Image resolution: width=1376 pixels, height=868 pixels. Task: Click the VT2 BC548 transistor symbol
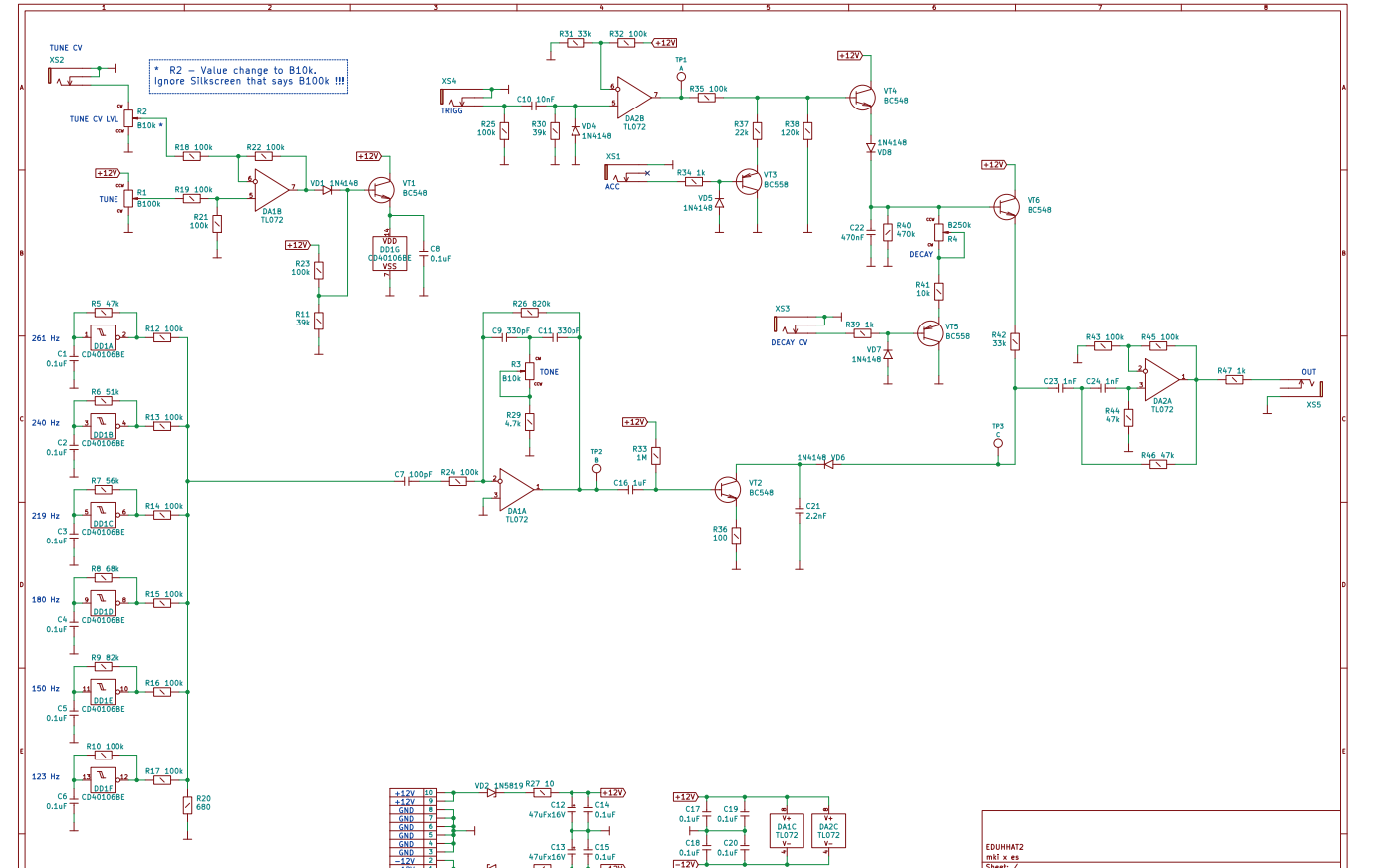[x=728, y=489]
